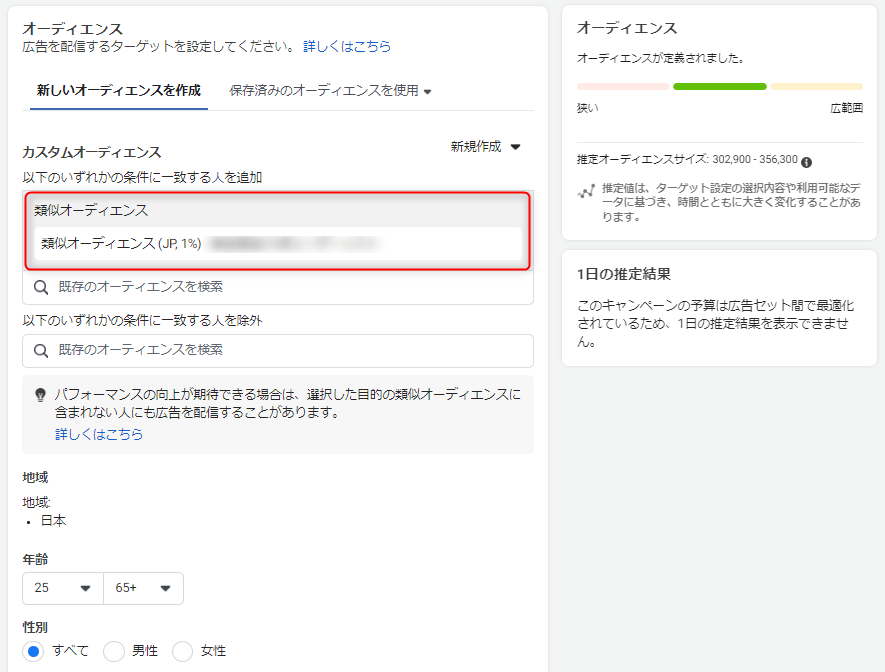Click the search icon in the exclude audience field

click(41, 351)
